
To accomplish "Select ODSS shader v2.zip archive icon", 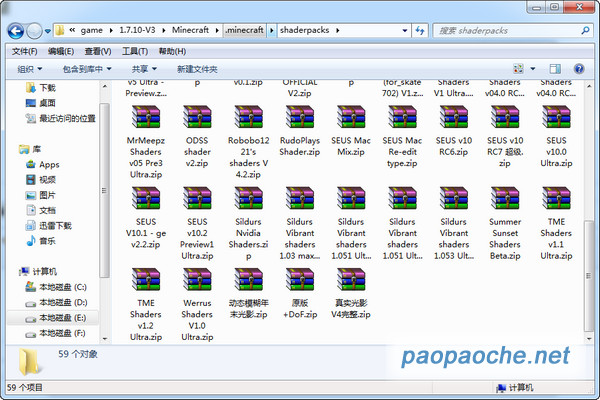I will pos(197,117).
